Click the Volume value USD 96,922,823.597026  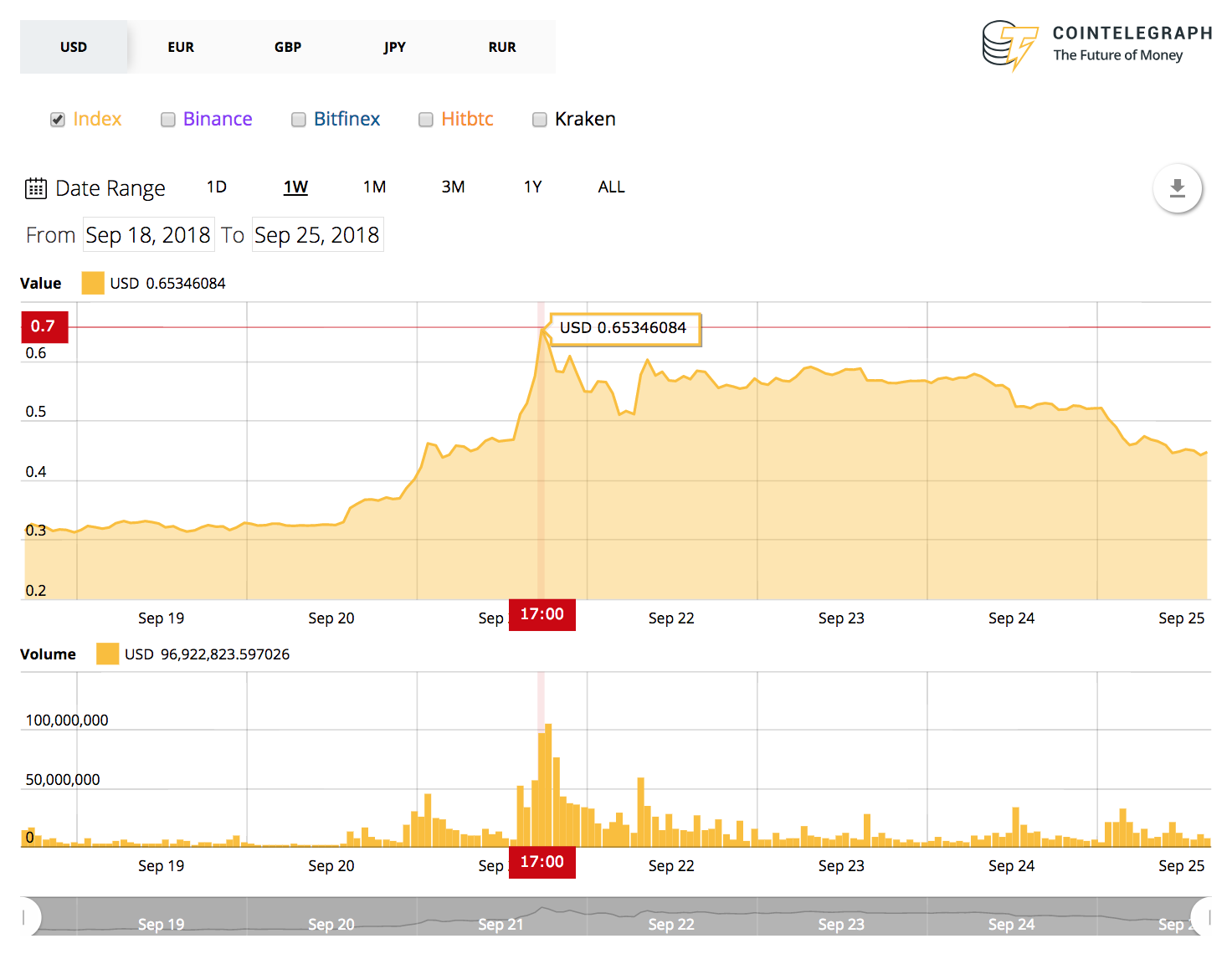pos(208,654)
